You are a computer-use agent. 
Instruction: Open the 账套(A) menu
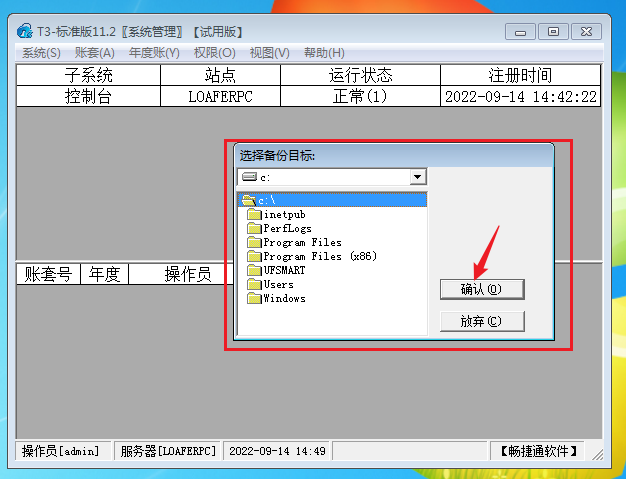point(95,53)
